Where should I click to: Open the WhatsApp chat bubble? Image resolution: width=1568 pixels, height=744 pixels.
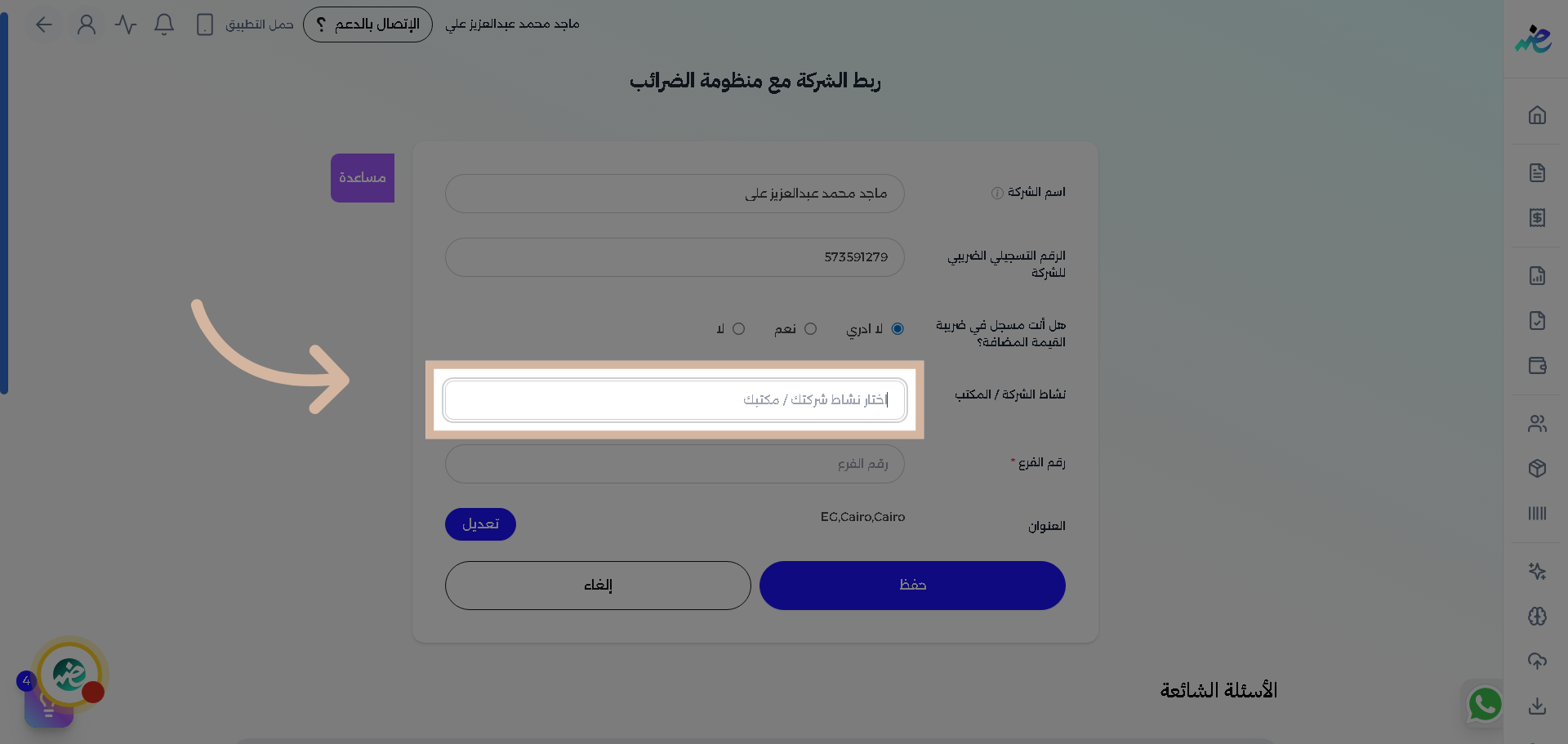[1485, 704]
